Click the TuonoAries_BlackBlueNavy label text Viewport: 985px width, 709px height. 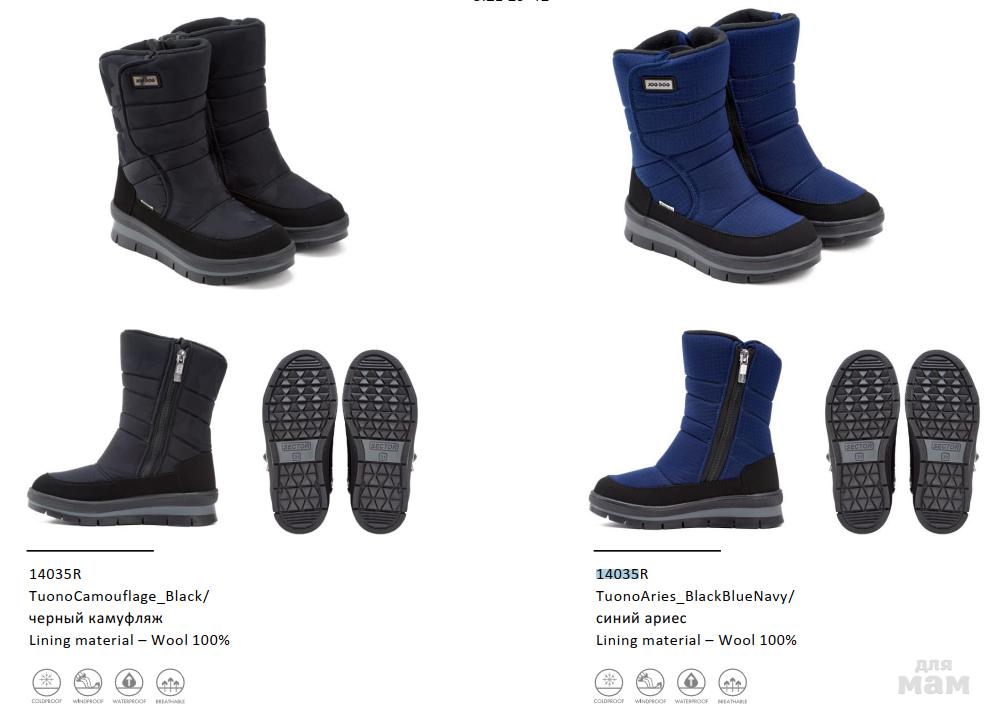(x=695, y=596)
